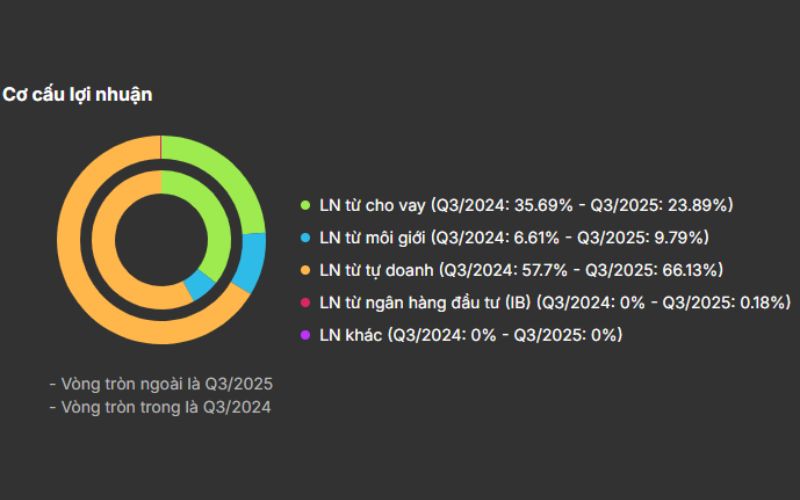The width and height of the screenshot is (800, 500).
Task: Click the blue legend dot for LN từ môi giới
Action: point(307,238)
